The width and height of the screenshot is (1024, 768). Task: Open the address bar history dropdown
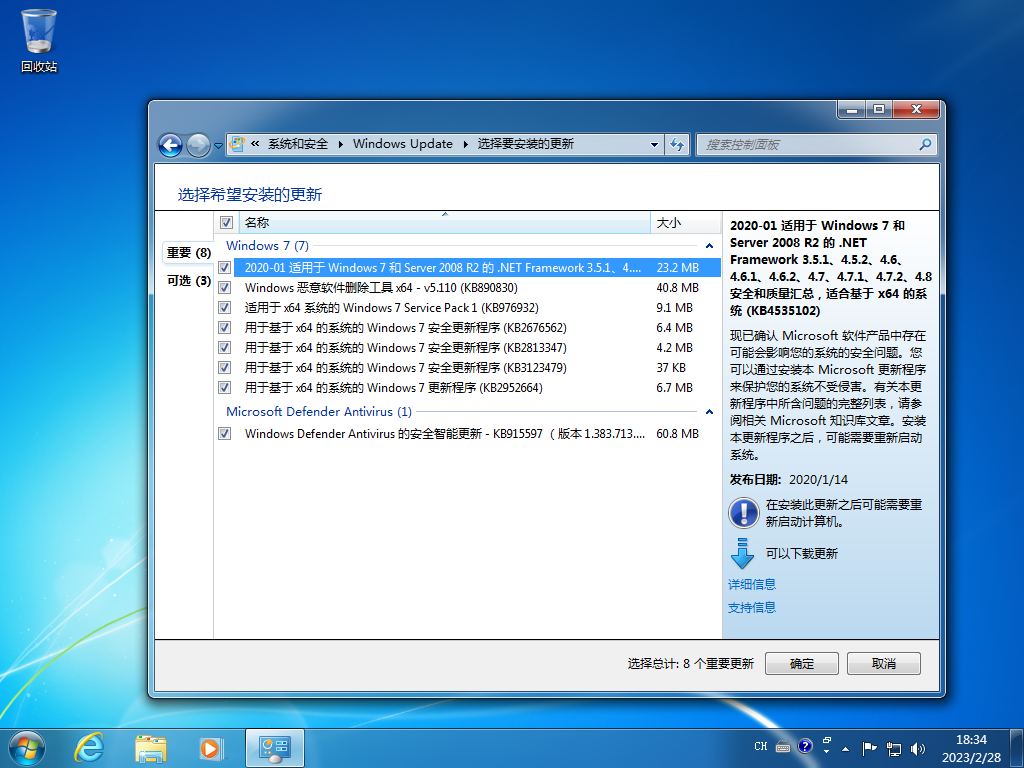[x=654, y=144]
